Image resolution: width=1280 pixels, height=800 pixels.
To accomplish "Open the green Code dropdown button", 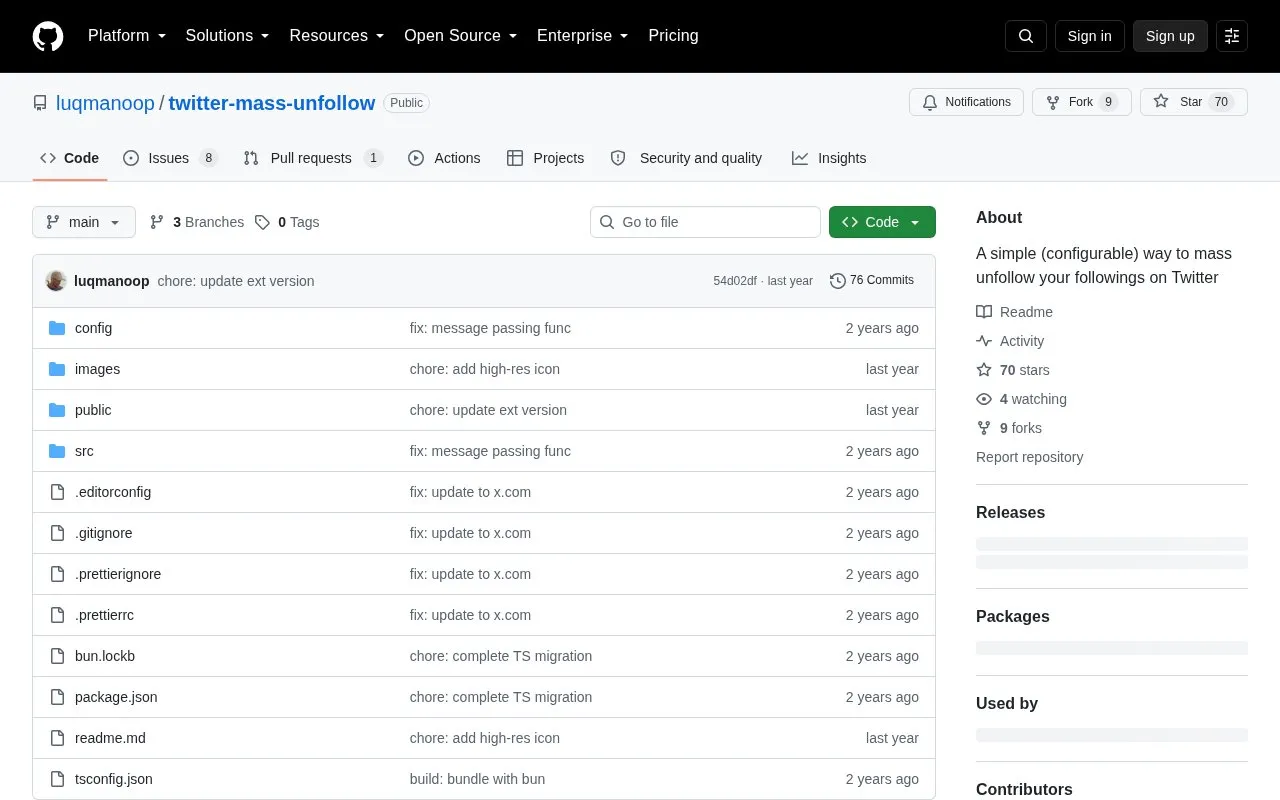I will 882,222.
